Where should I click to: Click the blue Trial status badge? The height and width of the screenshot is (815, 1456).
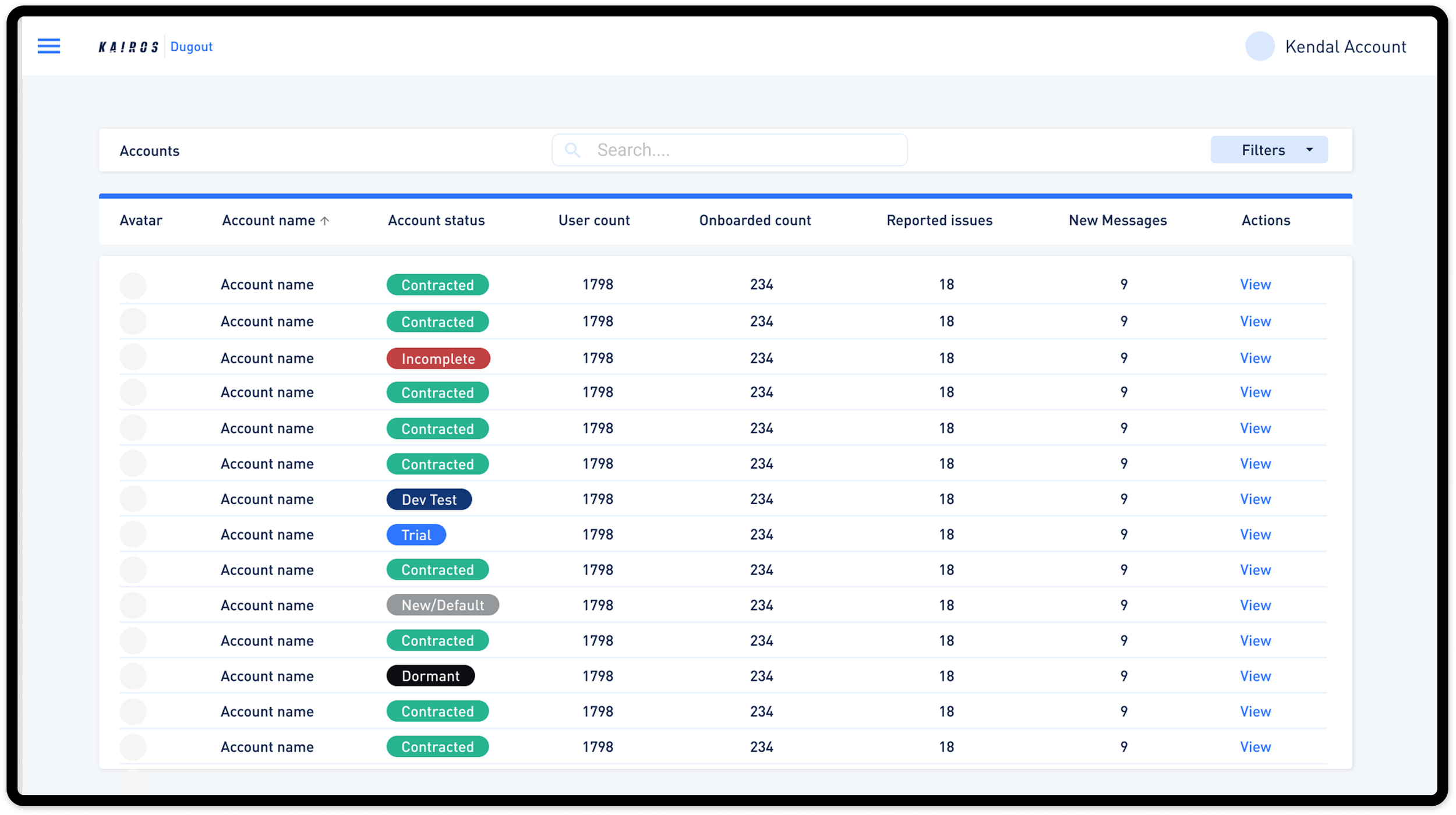pyautogui.click(x=416, y=534)
